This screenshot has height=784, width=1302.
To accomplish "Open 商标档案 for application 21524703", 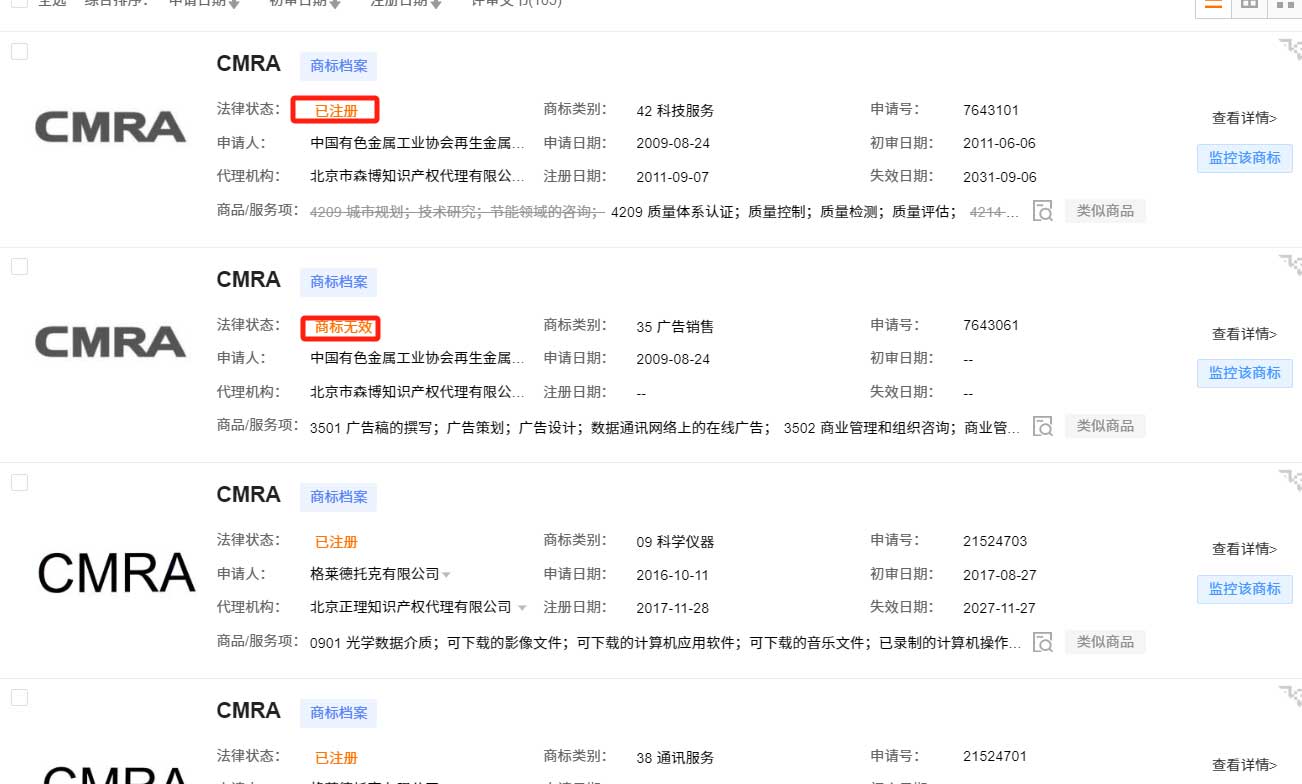I will click(x=339, y=497).
